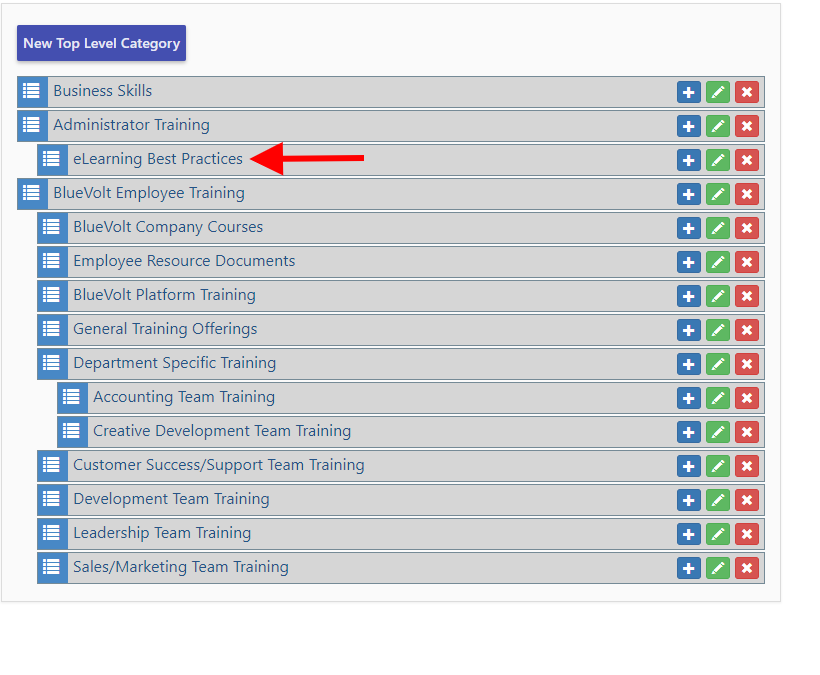Edit eLearning Best Practices category

point(718,160)
